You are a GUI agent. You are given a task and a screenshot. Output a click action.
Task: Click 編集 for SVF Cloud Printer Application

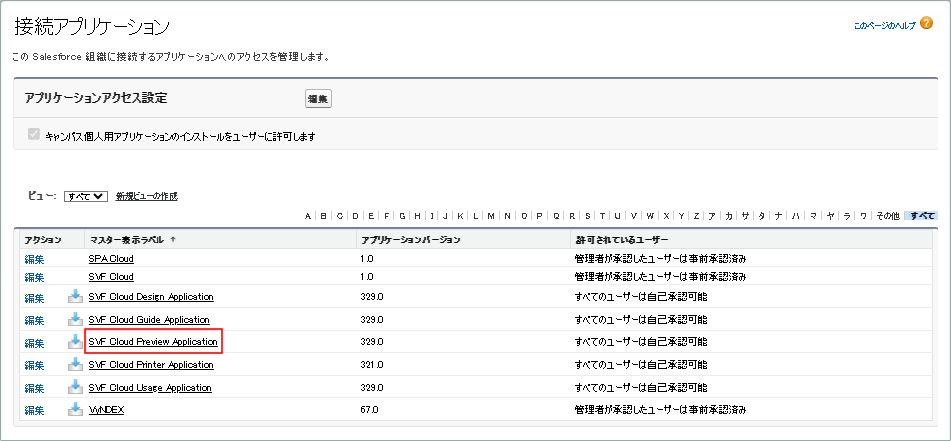coord(35,366)
